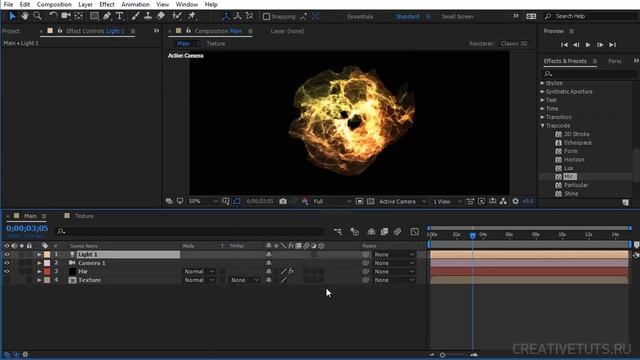
Task: Expand the Light 1 layer properties
Action: click(40, 254)
